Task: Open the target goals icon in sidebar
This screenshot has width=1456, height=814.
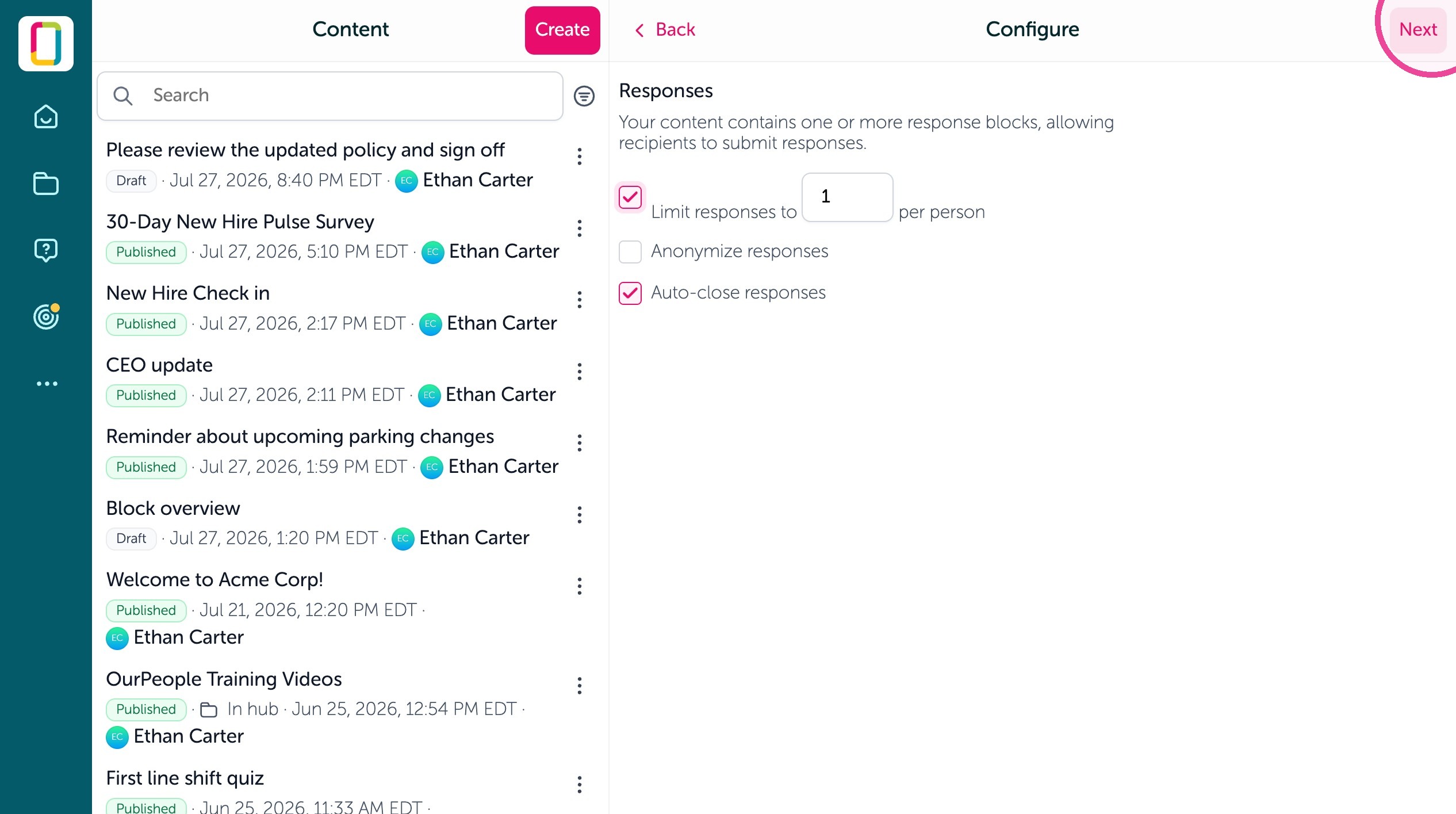Action: [46, 316]
